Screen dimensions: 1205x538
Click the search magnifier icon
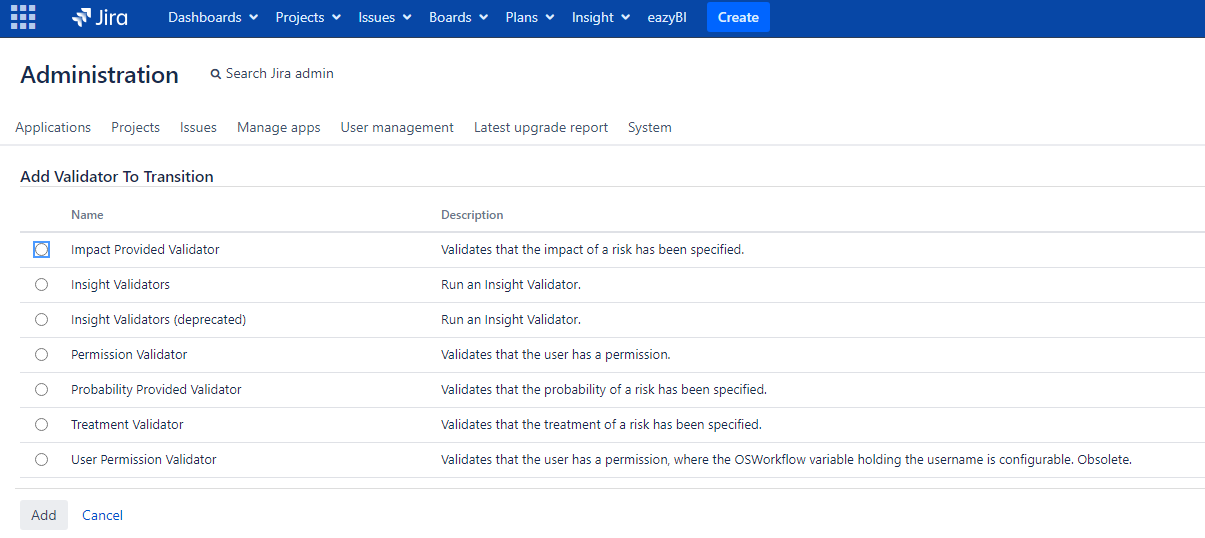(216, 74)
